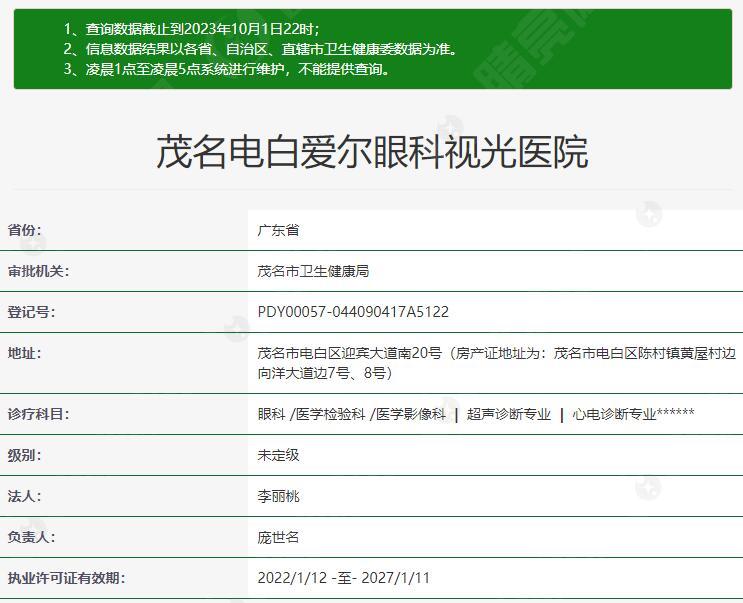
Task: Click 超声诊断专业 in the departments list
Action: click(508, 414)
